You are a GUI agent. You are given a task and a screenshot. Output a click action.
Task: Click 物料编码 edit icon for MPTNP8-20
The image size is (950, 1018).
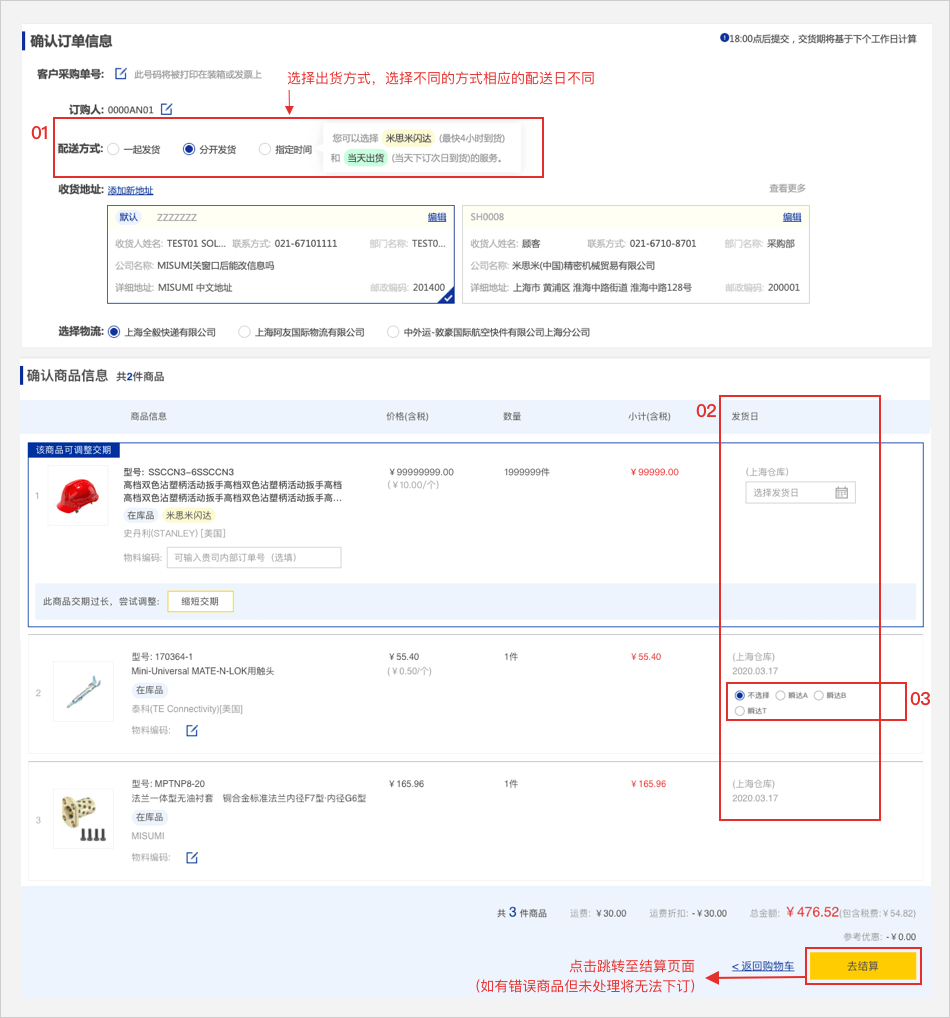[192, 858]
